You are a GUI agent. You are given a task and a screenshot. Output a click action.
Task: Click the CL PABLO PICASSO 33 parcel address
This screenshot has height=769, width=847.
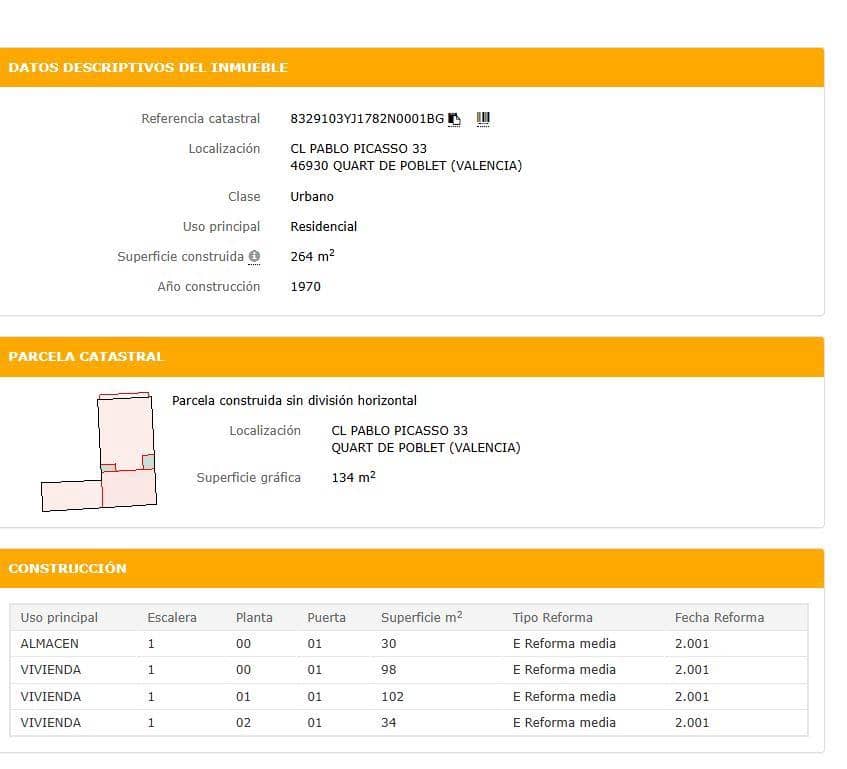(399, 431)
